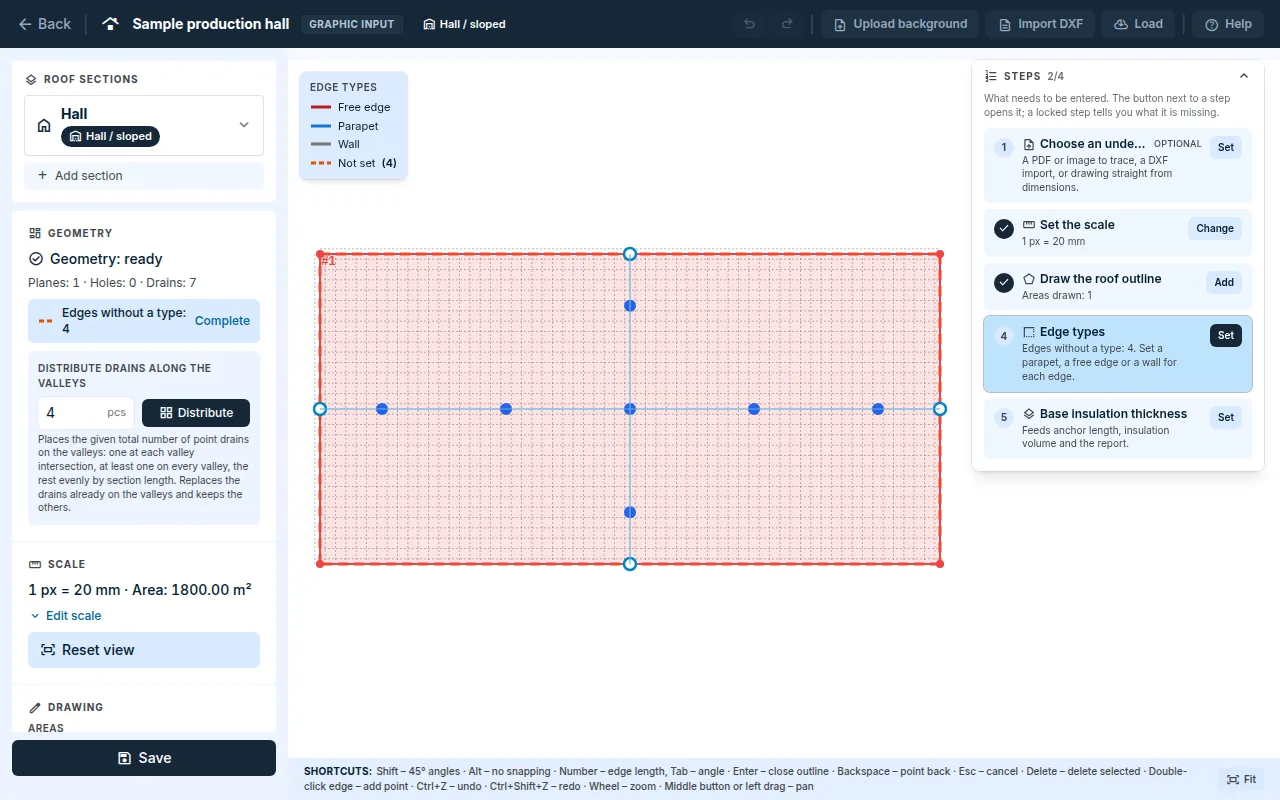Select the central drain point at valley intersection

(x=630, y=409)
